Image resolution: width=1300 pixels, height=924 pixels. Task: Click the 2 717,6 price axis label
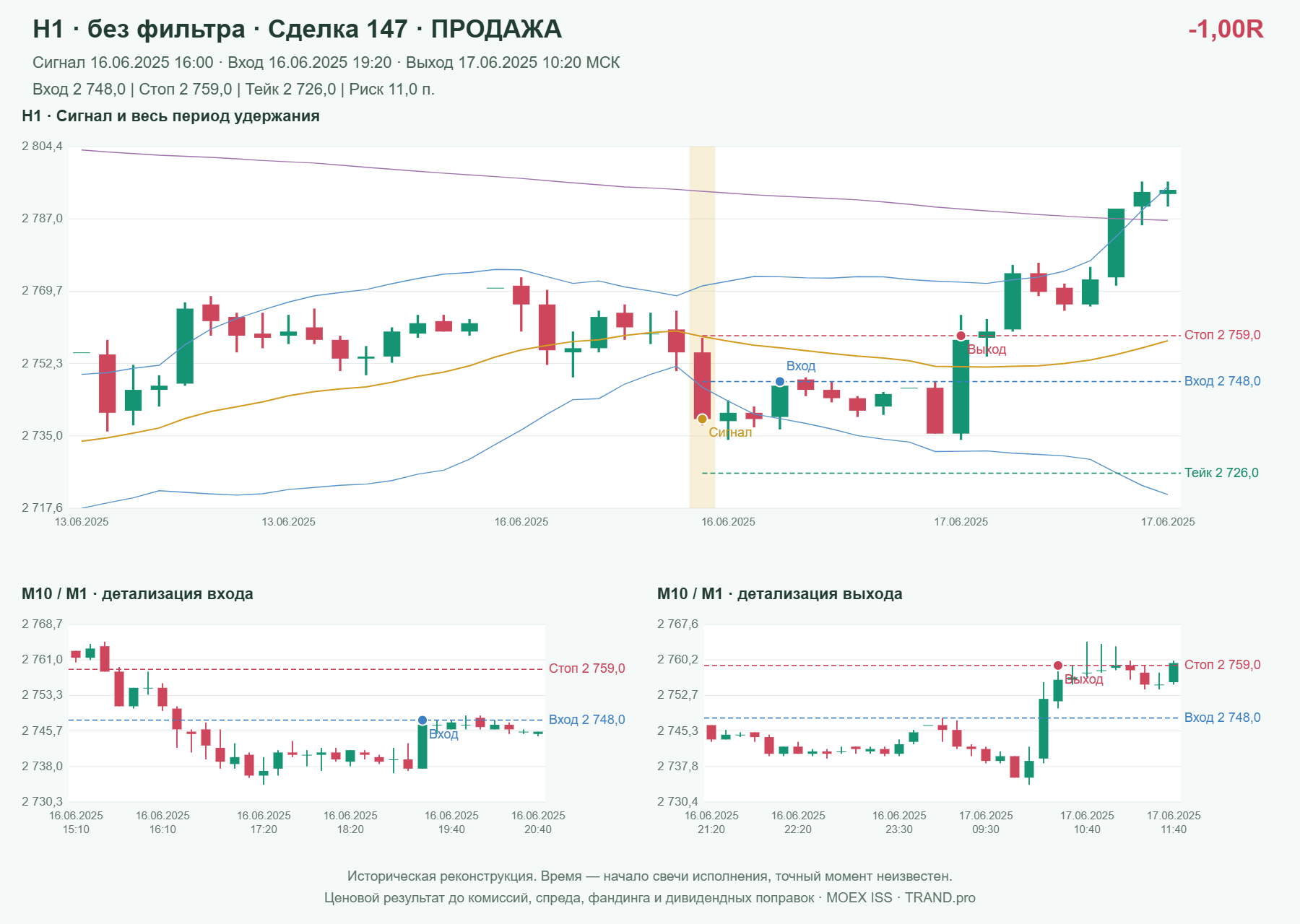(42, 508)
